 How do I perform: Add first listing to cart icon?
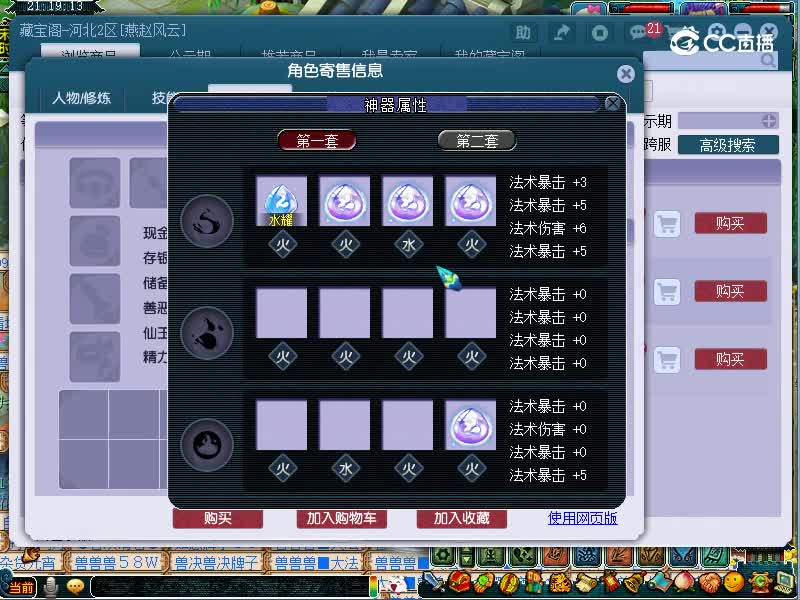click(x=667, y=223)
